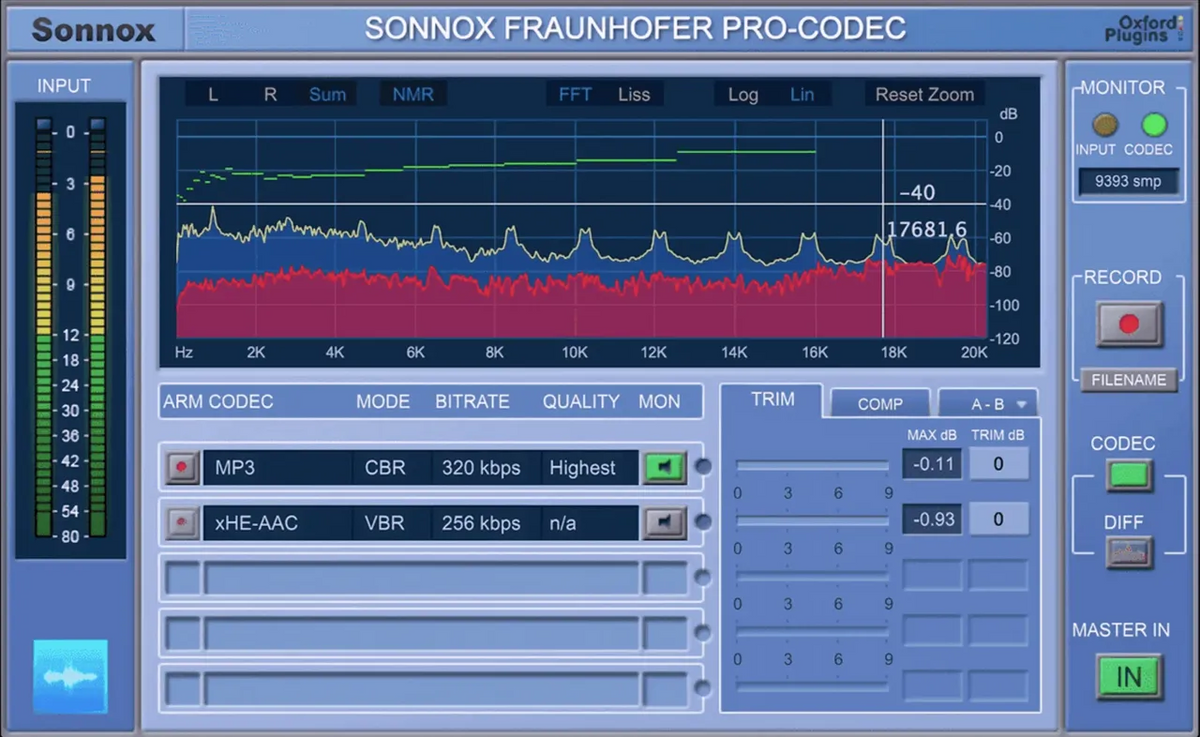Arm the MP3 codec for recording
1200x737 pixels.
[x=181, y=467]
